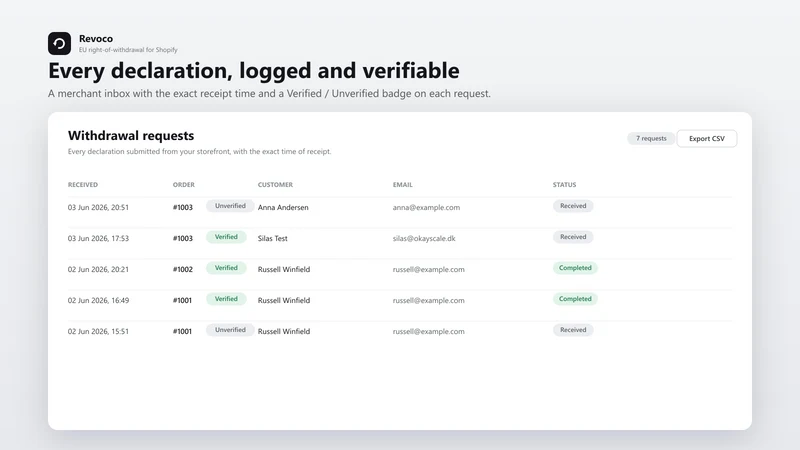
Task: Open order #1002
Action: click(x=183, y=269)
